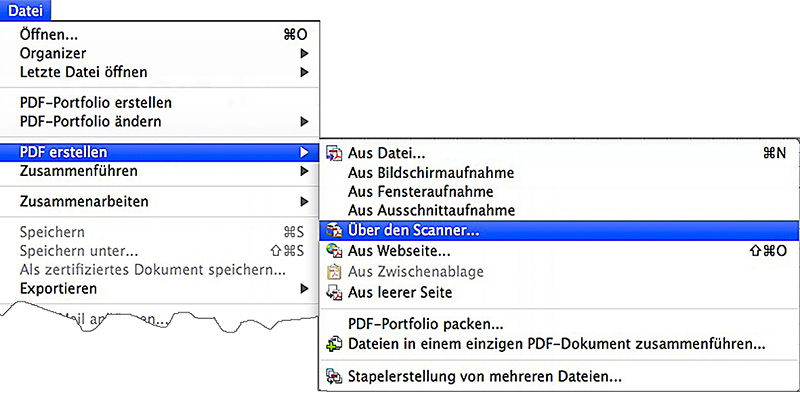Click the batch icon beside Stapelerstellung
800x410 pixels.
(334, 378)
